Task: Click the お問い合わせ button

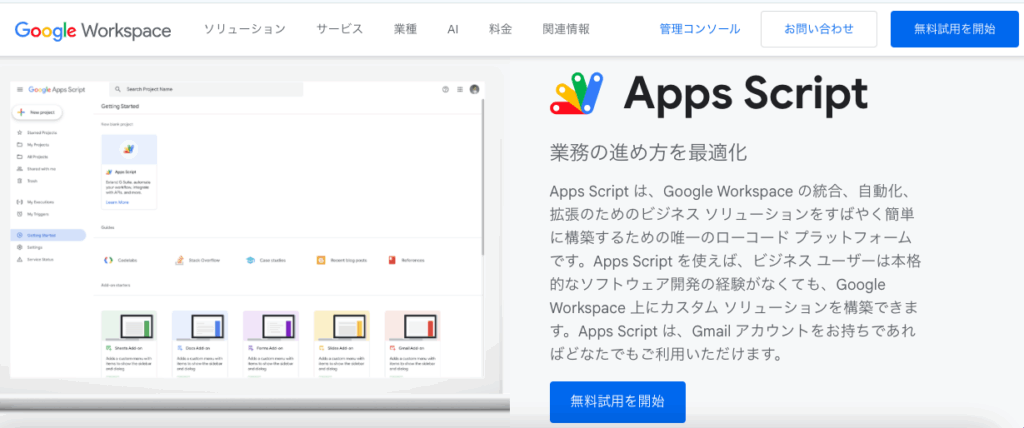Action: [819, 29]
